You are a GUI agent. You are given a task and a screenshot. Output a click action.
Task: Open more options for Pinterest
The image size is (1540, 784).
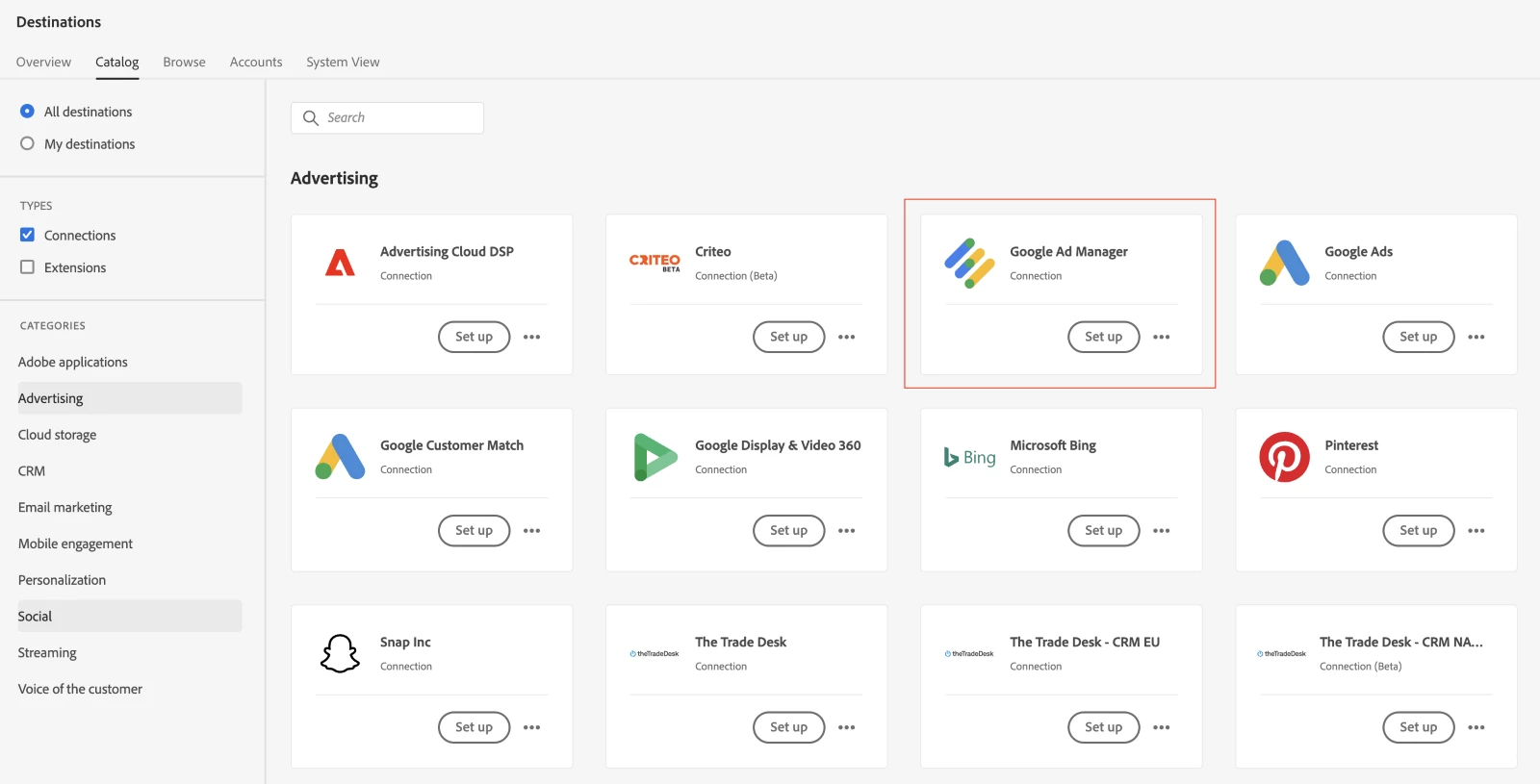pyautogui.click(x=1476, y=531)
